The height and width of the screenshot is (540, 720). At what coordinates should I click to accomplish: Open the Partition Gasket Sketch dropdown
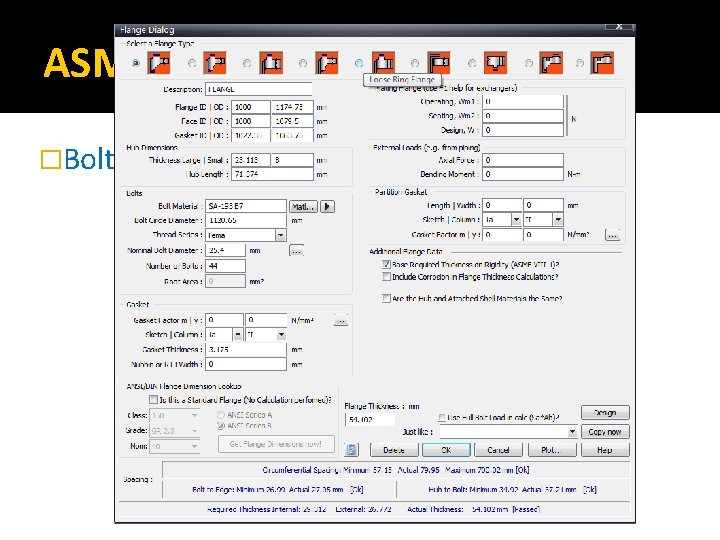(516, 219)
